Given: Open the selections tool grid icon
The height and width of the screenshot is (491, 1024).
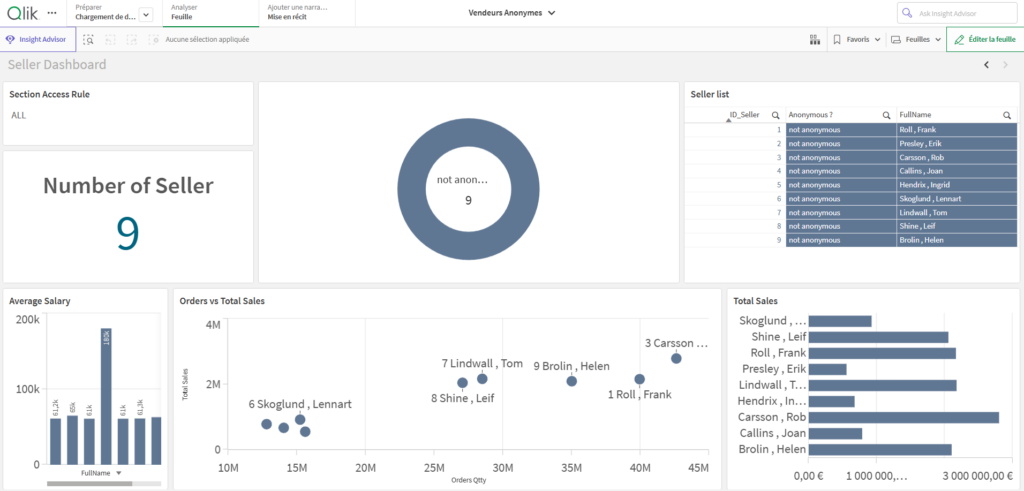Looking at the screenshot, I should (813, 39).
